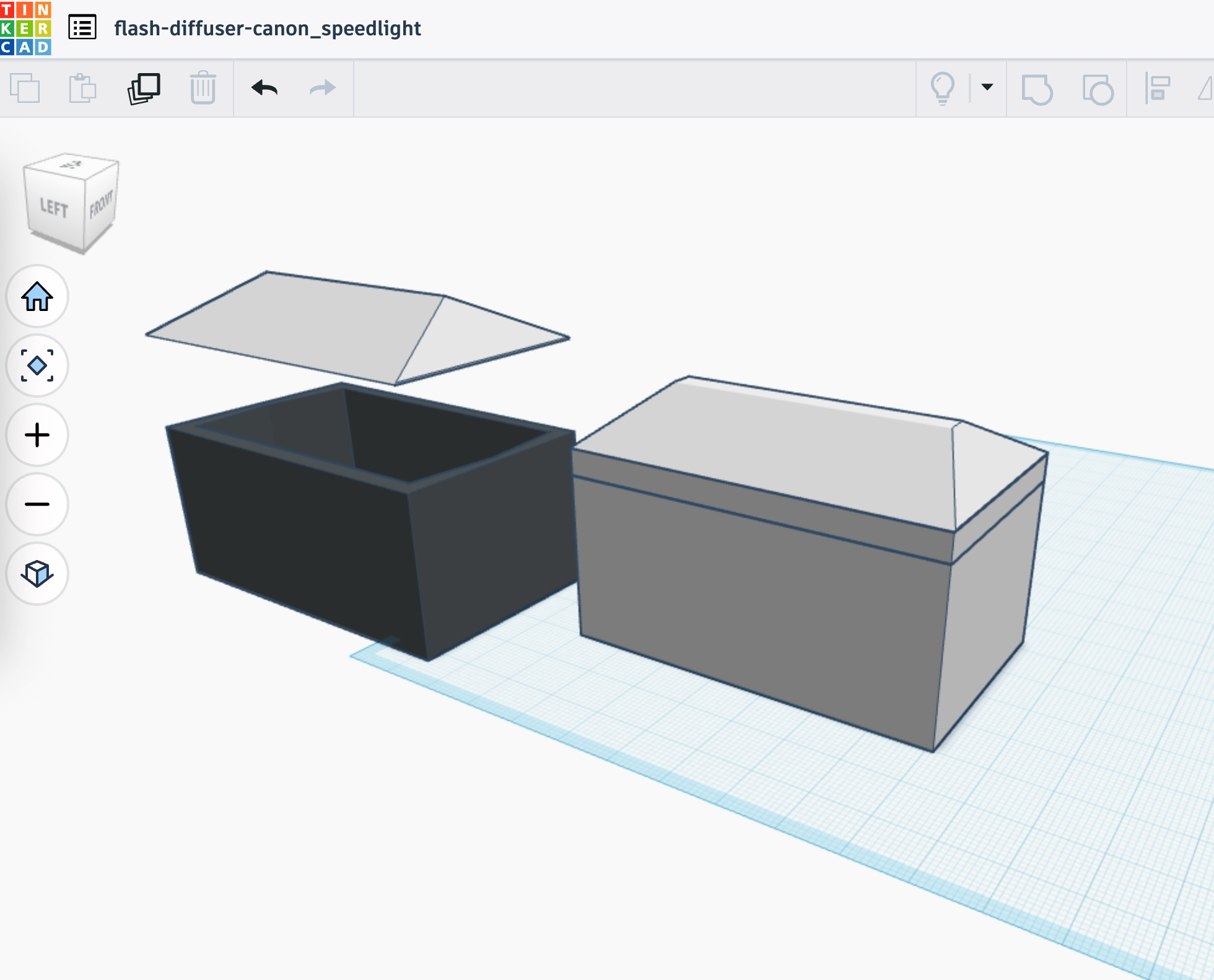The width and height of the screenshot is (1214, 980).
Task: Zoom in with the plus button
Action: click(x=37, y=435)
